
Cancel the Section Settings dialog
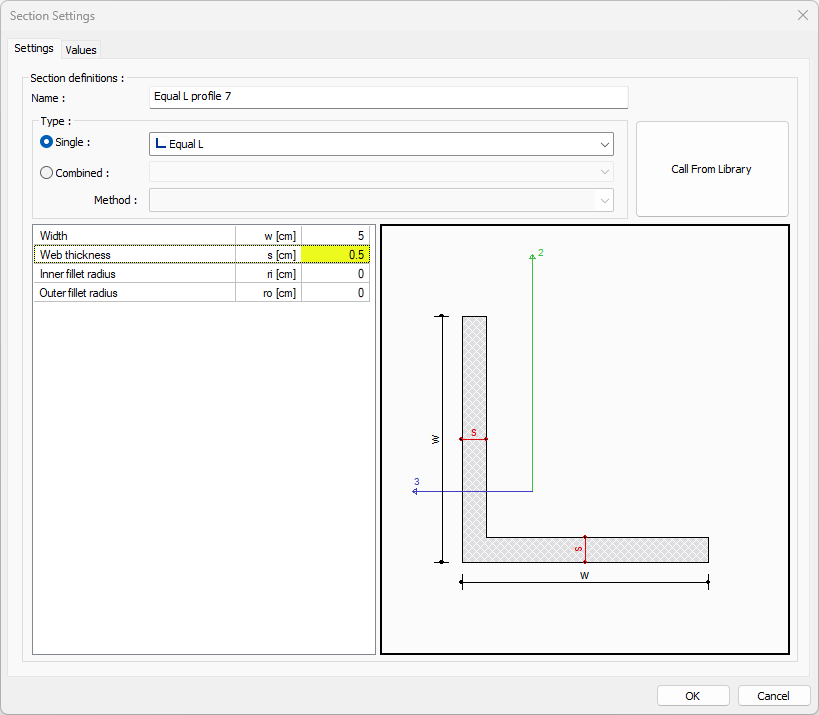(x=773, y=696)
